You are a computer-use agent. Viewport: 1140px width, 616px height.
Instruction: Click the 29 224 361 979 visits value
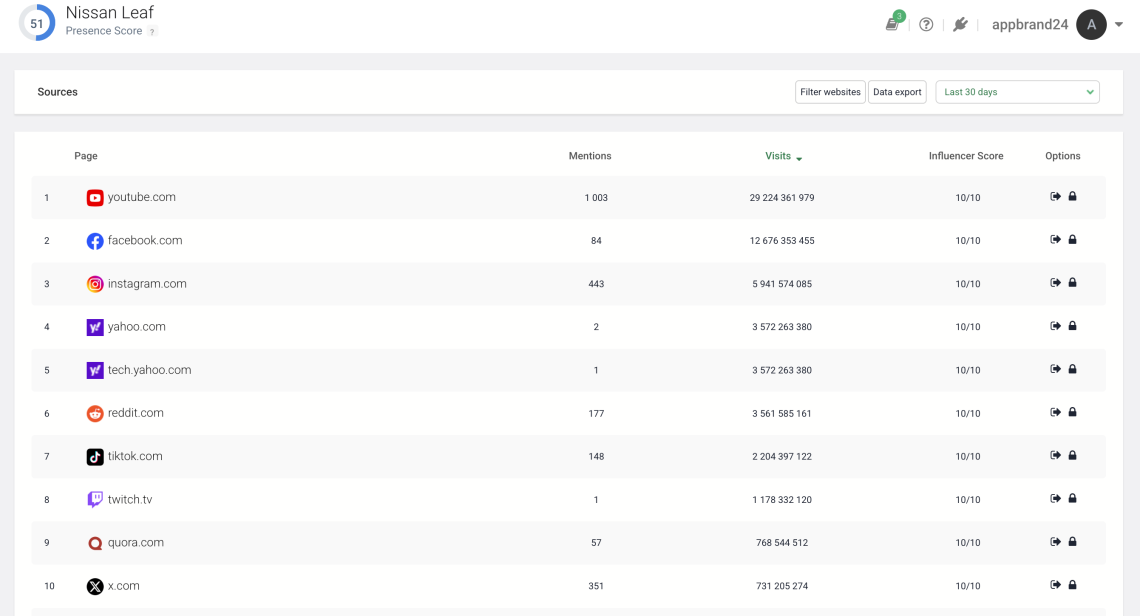(x=782, y=198)
